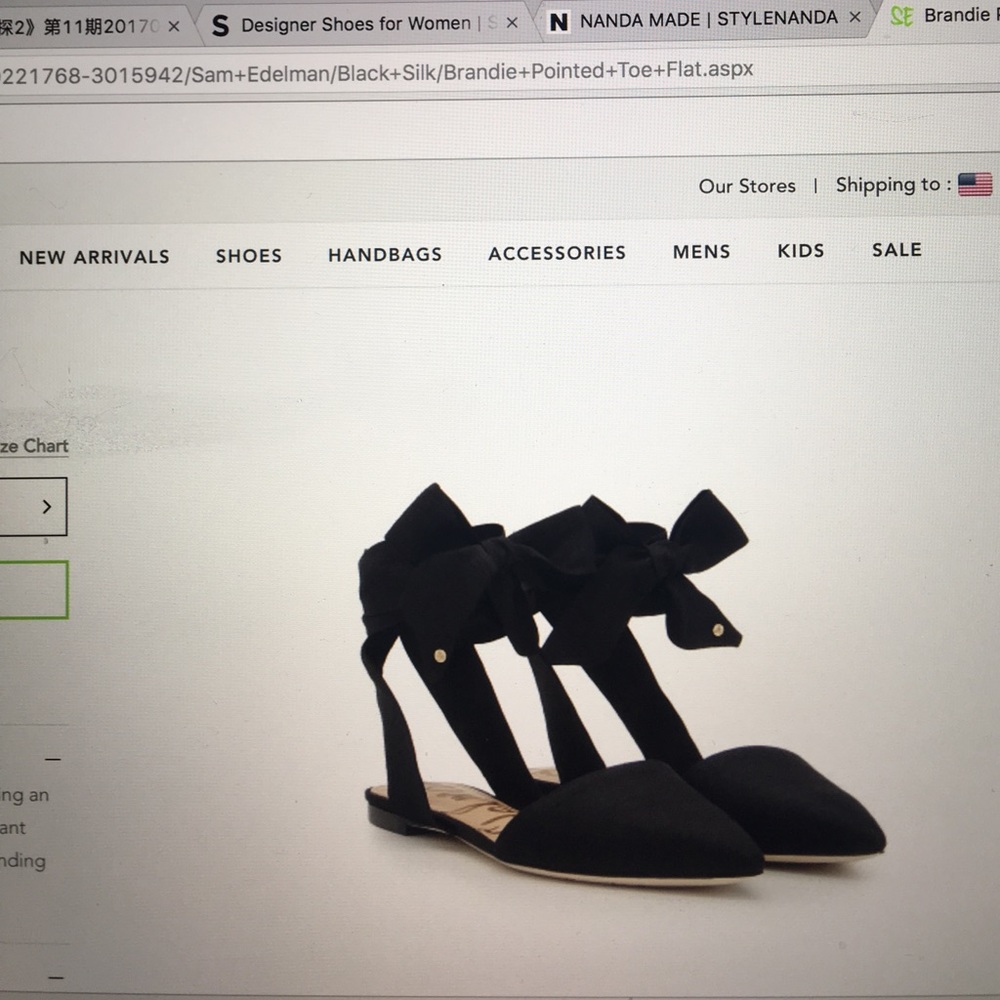Open the NEW ARRIVALS menu

pyautogui.click(x=94, y=257)
